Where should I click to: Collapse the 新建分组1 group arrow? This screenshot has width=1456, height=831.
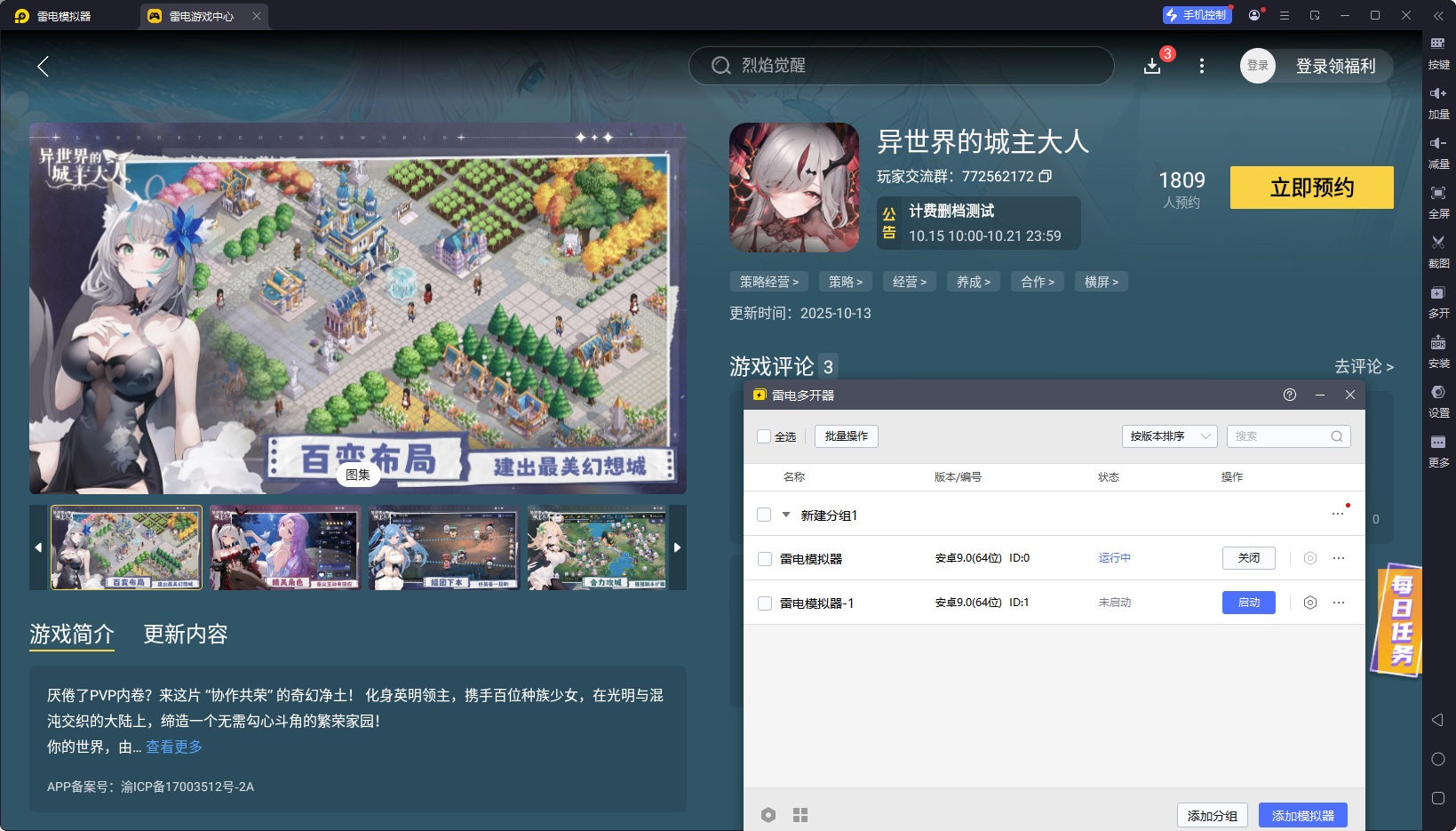tap(786, 515)
